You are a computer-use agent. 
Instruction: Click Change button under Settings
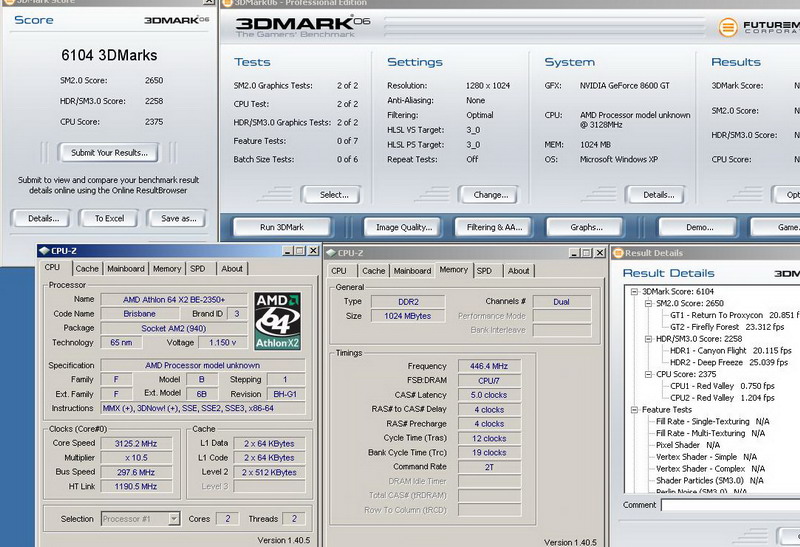(490, 195)
